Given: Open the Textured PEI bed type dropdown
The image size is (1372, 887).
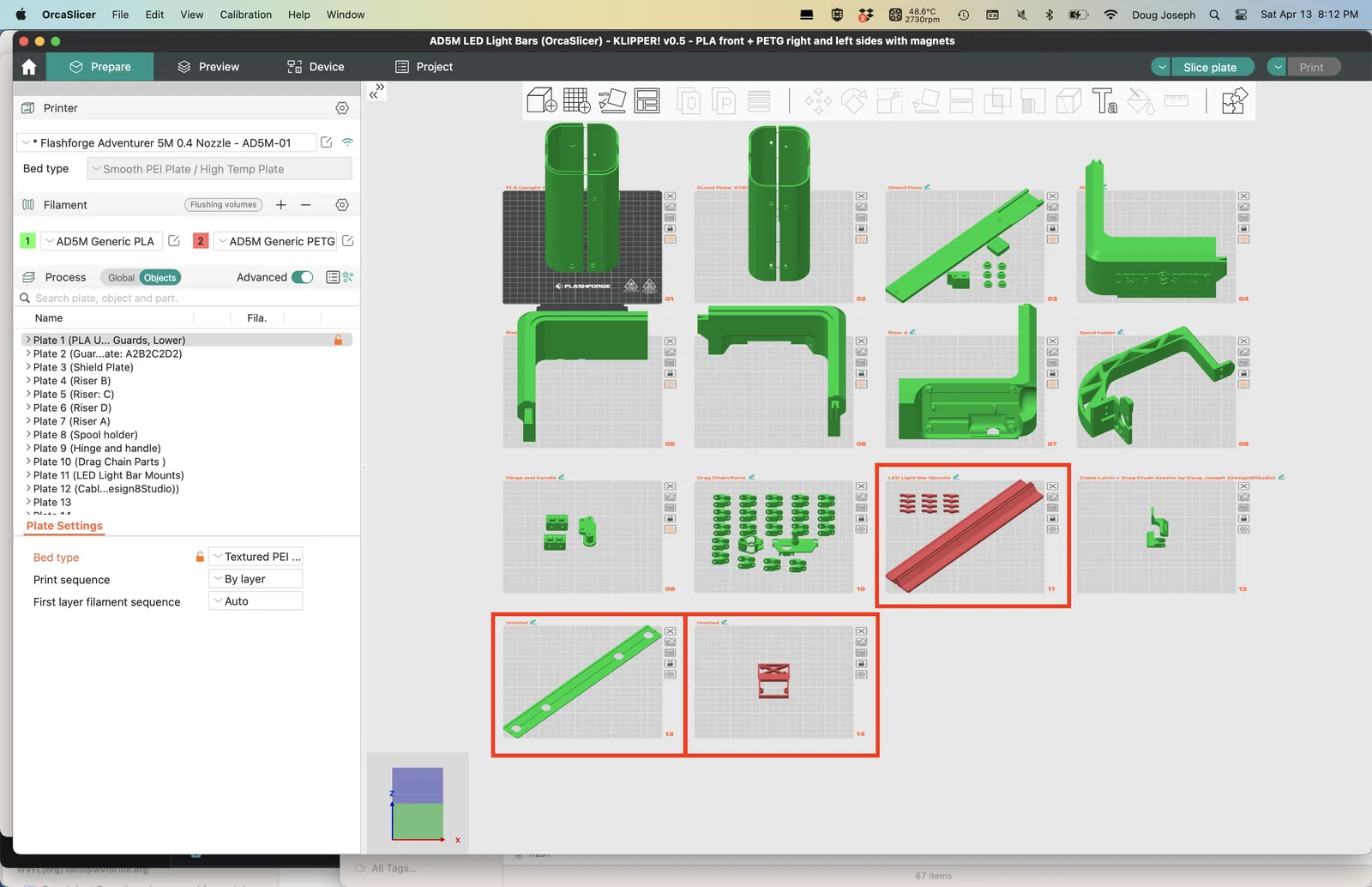Looking at the screenshot, I should 256,557.
